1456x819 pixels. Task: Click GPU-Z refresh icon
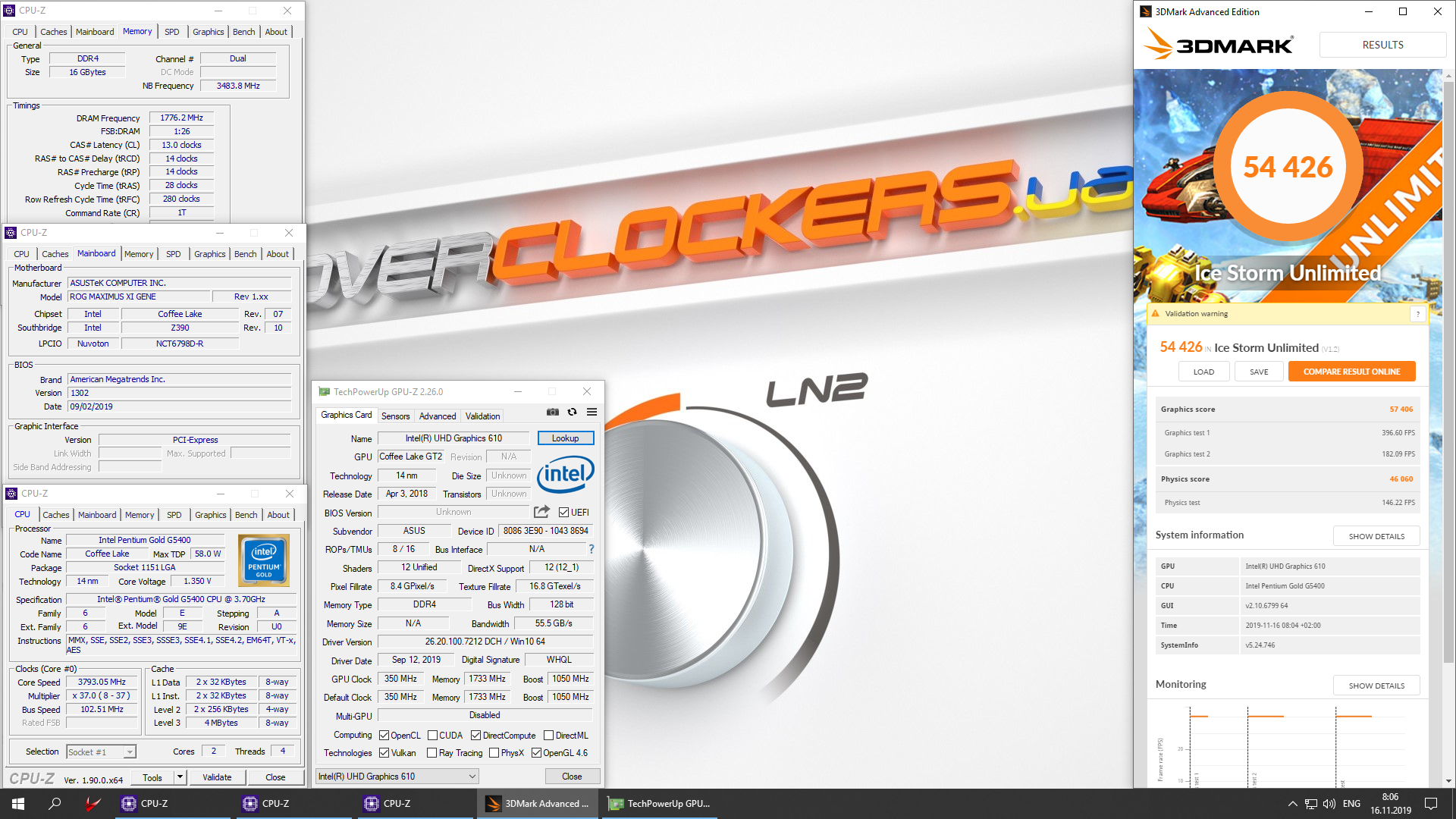tap(573, 412)
